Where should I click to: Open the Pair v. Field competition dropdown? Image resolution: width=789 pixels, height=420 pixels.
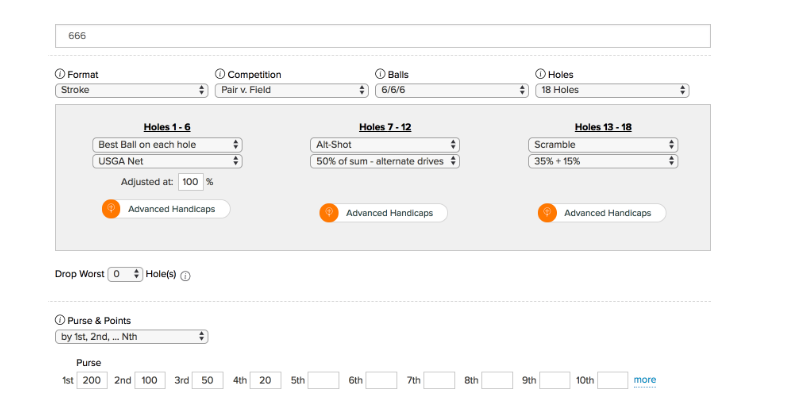[292, 90]
